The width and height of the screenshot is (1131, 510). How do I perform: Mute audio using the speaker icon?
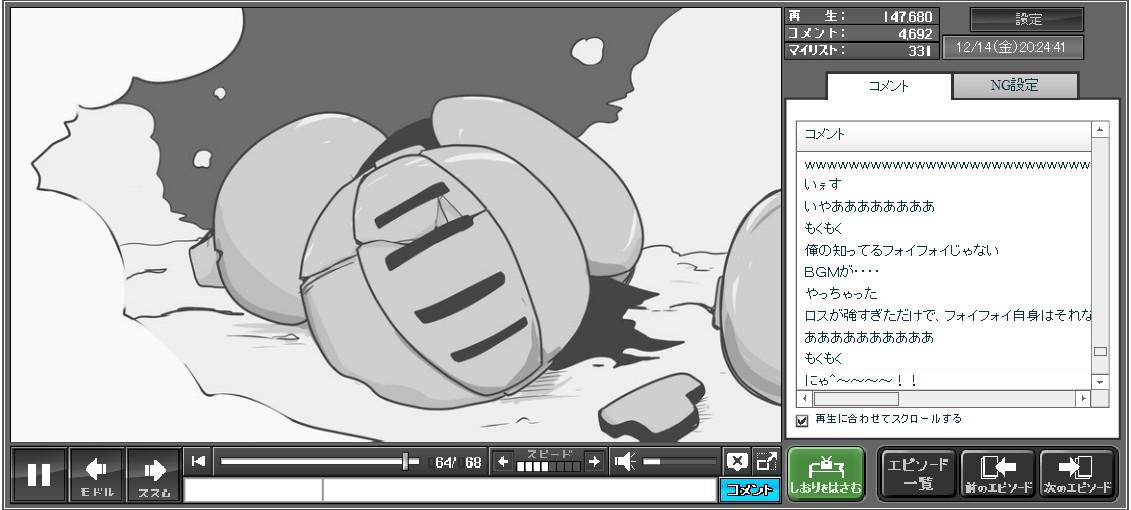(626, 461)
